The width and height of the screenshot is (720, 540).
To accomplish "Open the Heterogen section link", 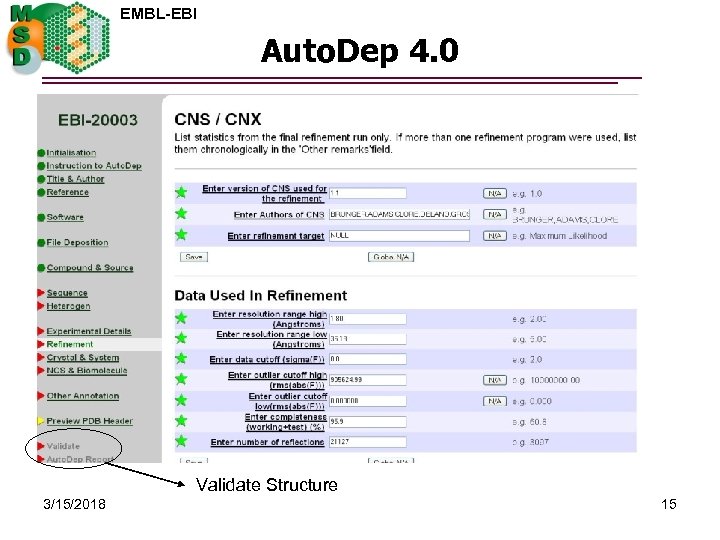I will point(68,306).
